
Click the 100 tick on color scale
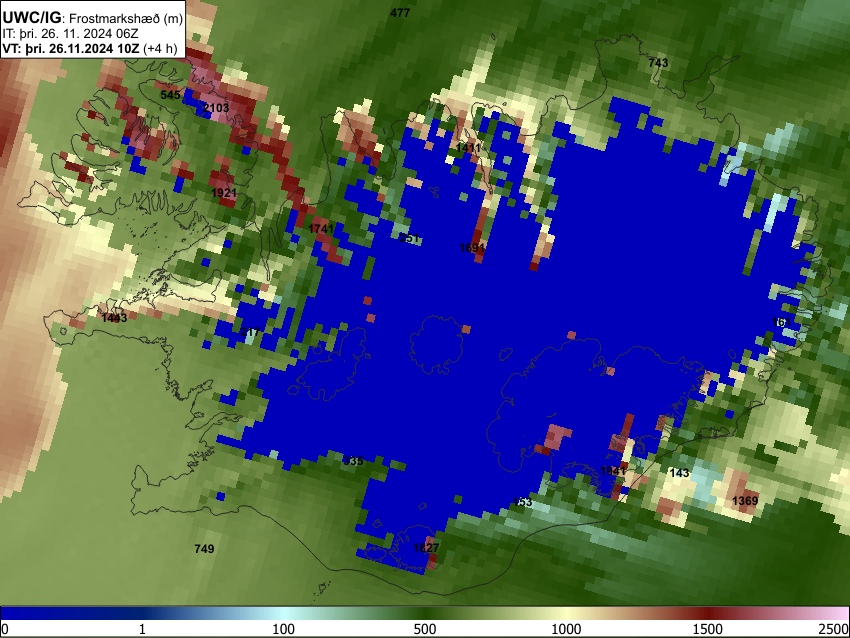coord(283,629)
